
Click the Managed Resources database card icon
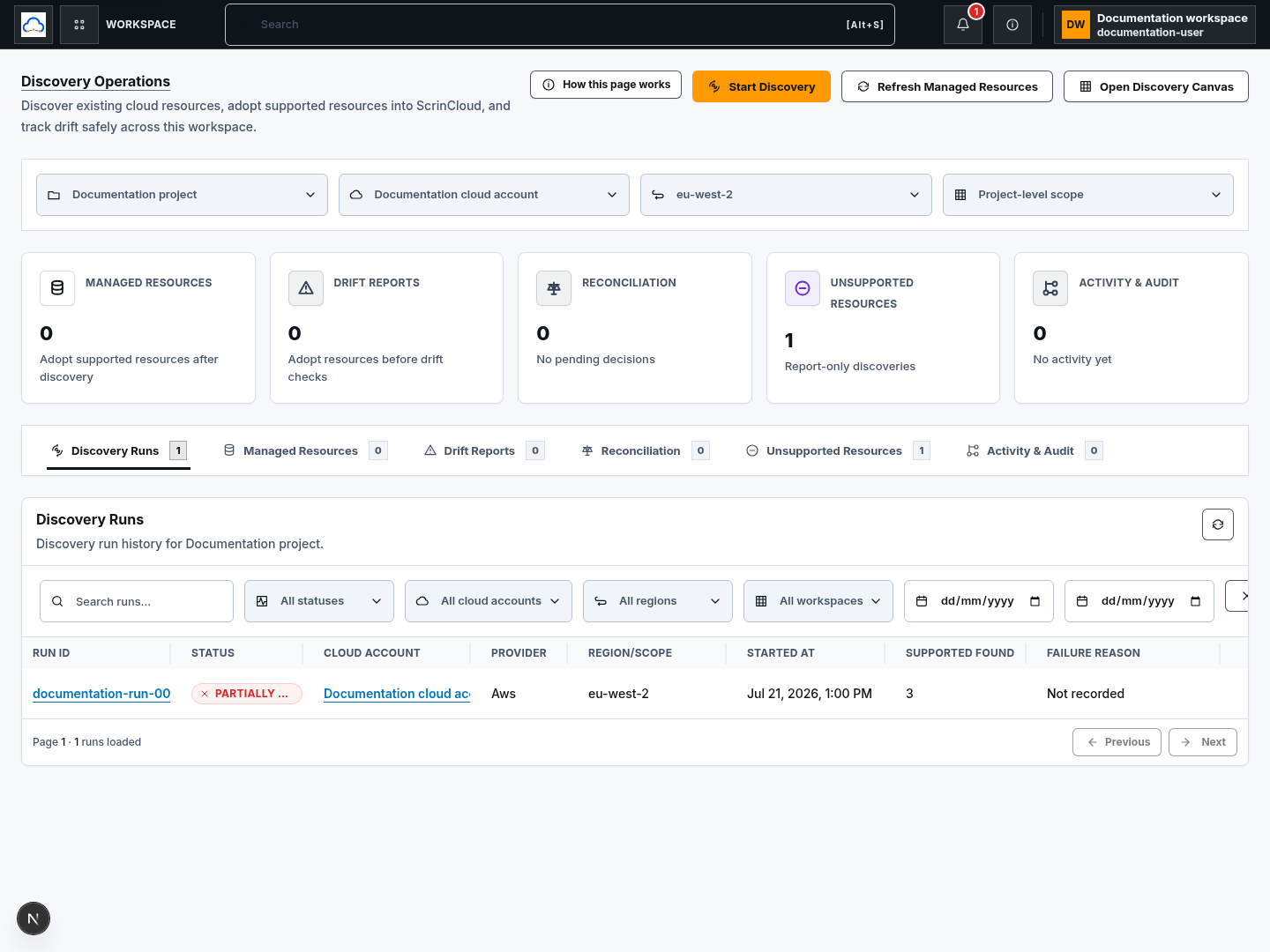(x=57, y=288)
